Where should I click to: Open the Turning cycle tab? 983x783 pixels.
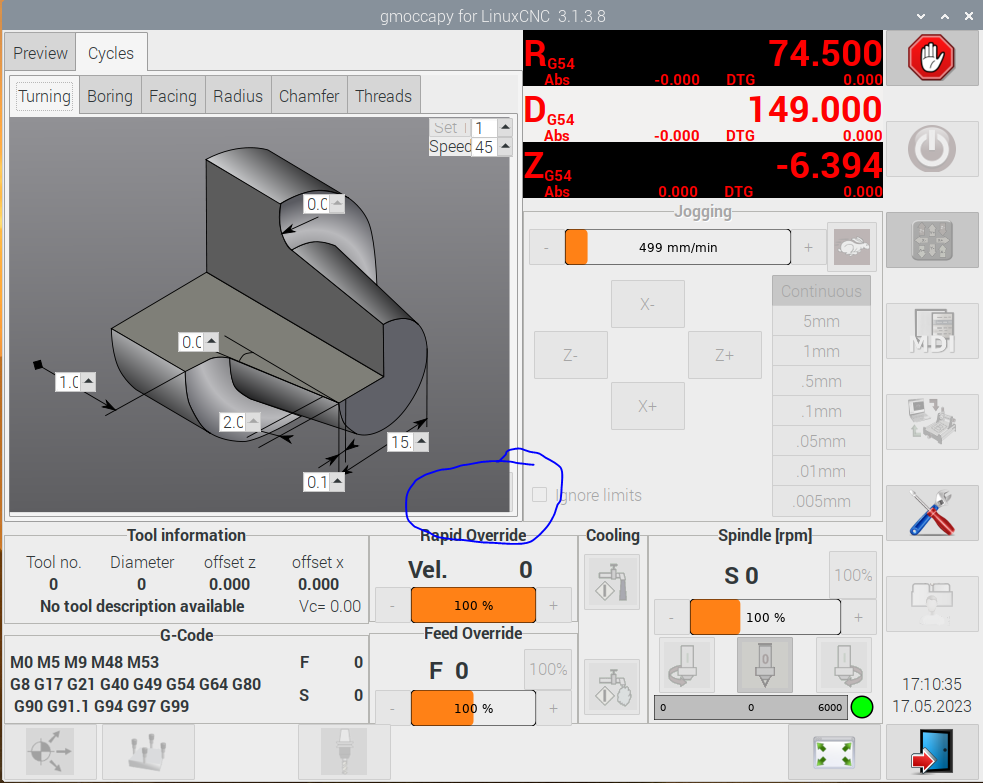(44, 96)
